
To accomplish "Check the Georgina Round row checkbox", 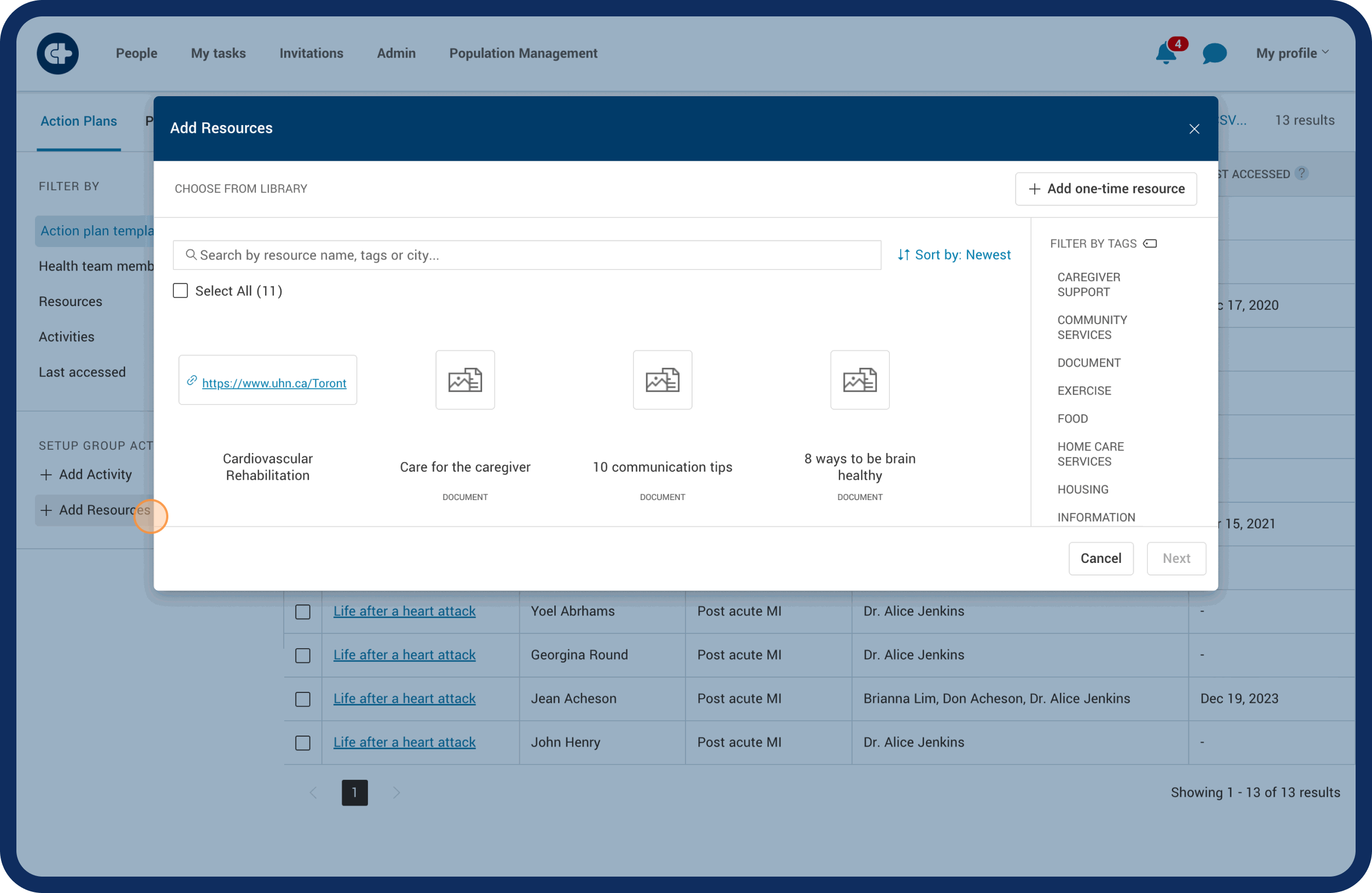I will pyautogui.click(x=303, y=655).
